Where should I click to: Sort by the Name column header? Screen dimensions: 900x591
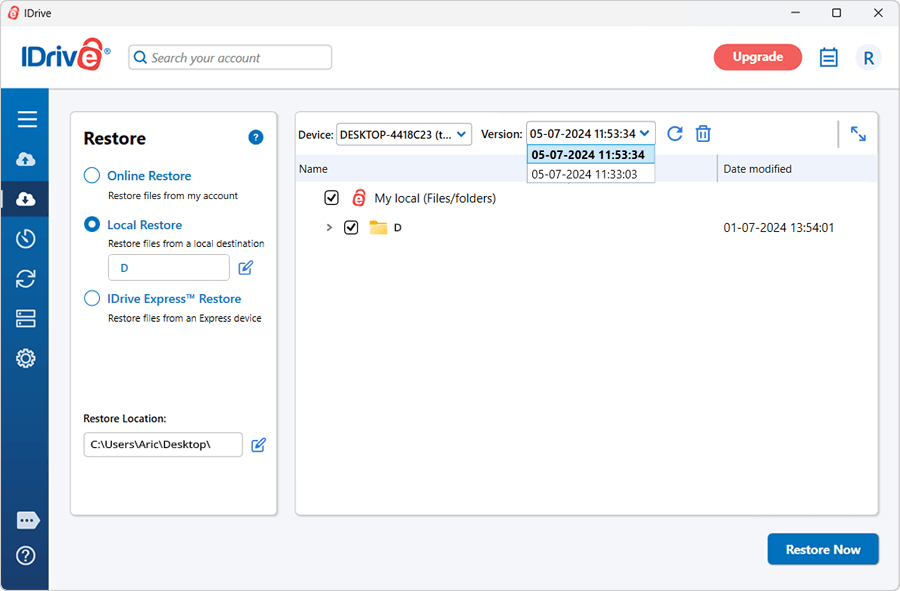(313, 169)
